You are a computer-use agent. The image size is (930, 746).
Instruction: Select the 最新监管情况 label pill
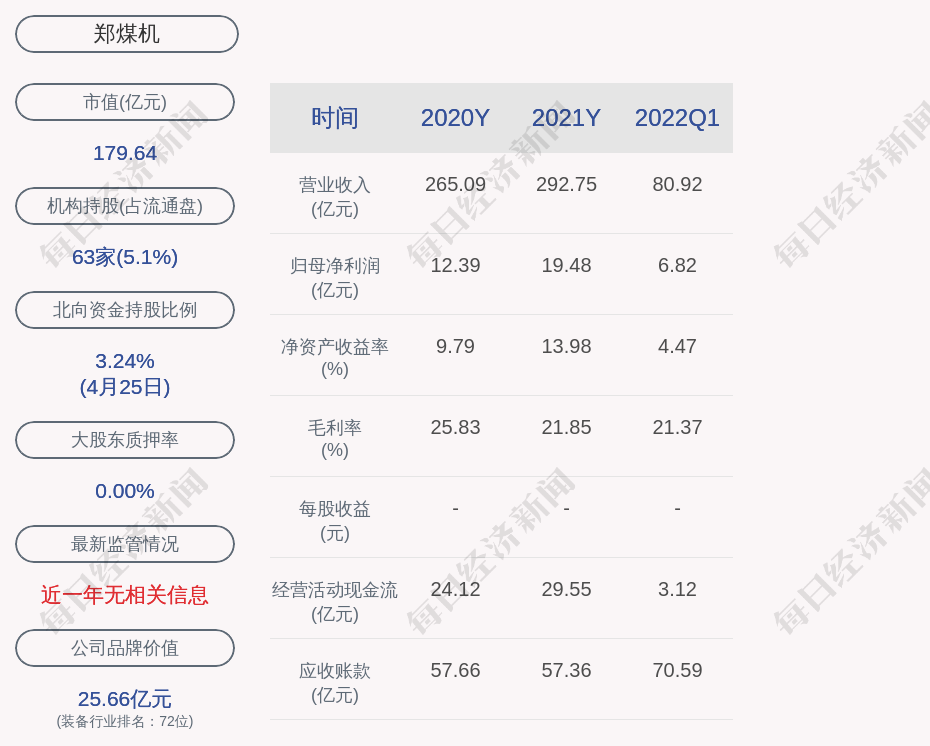(125, 544)
